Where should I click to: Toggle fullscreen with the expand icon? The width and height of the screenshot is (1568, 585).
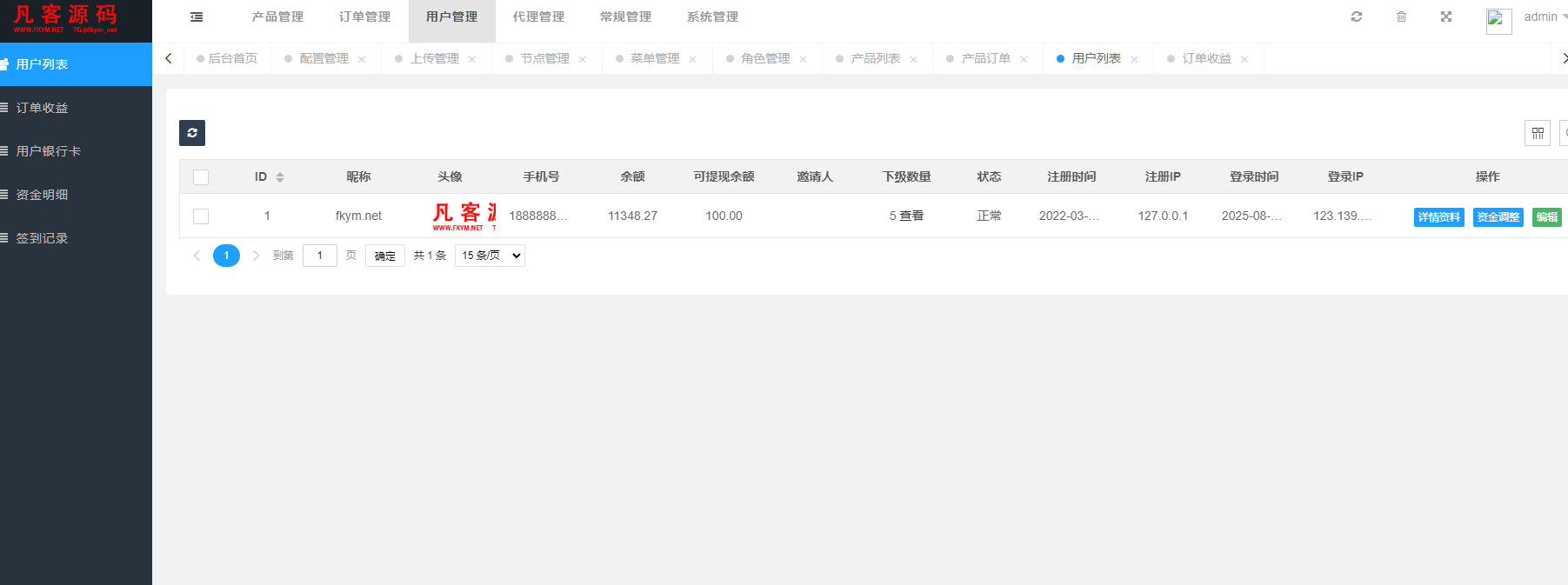click(1446, 17)
